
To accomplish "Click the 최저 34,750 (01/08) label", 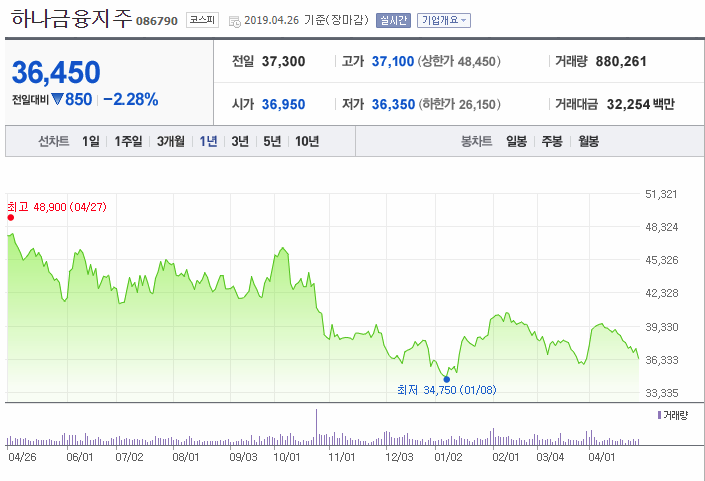I will click(446, 390).
